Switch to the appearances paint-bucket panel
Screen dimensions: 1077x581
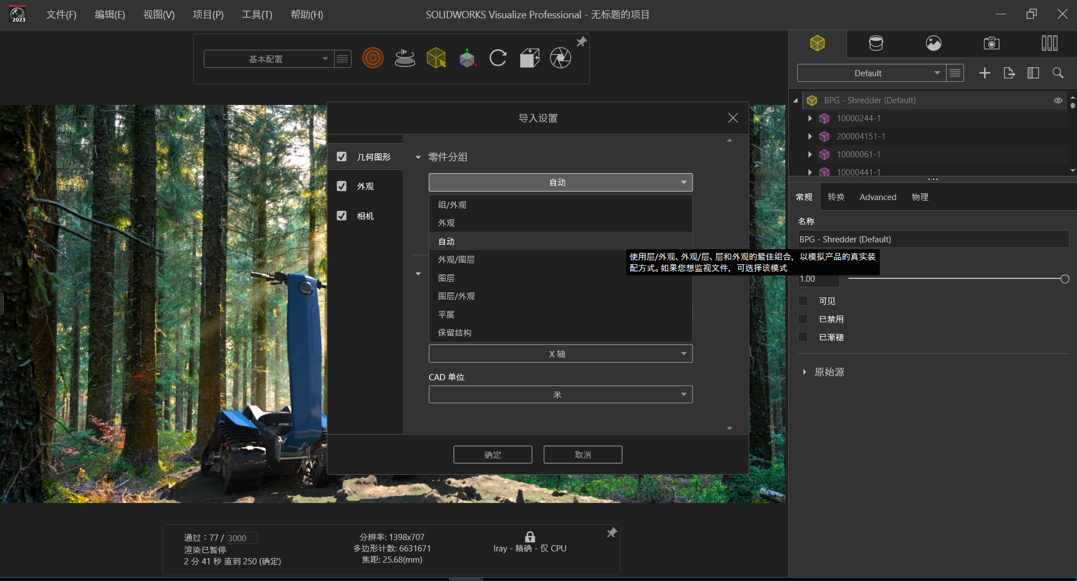[x=876, y=43]
